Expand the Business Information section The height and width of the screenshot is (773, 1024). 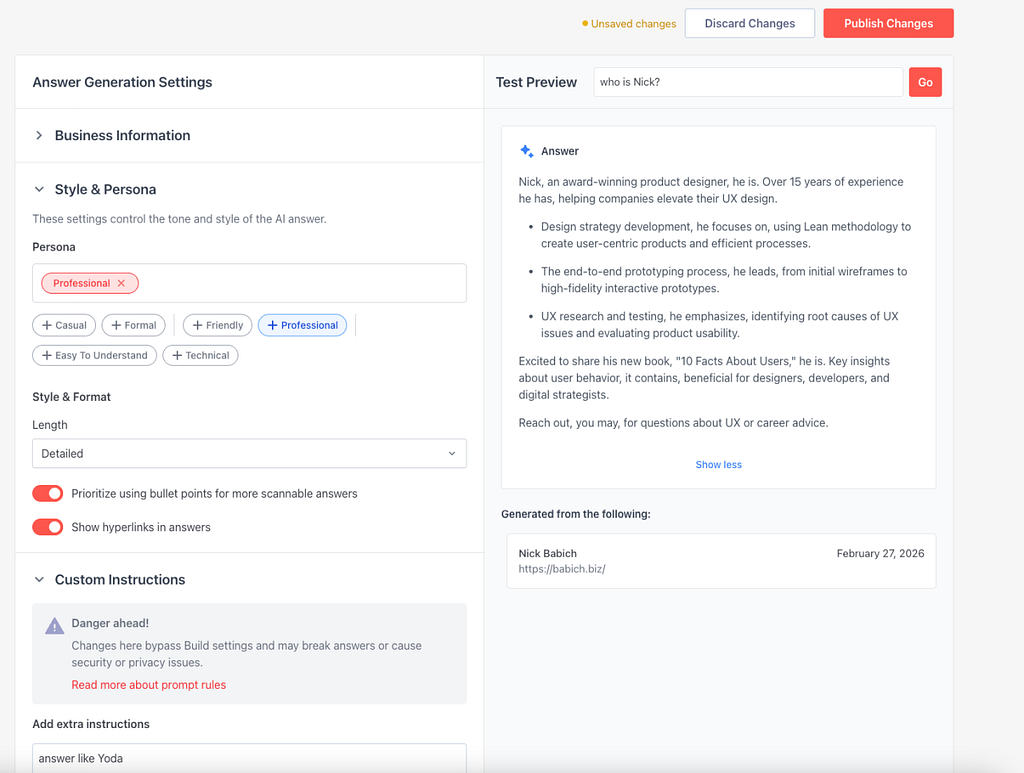tap(122, 136)
